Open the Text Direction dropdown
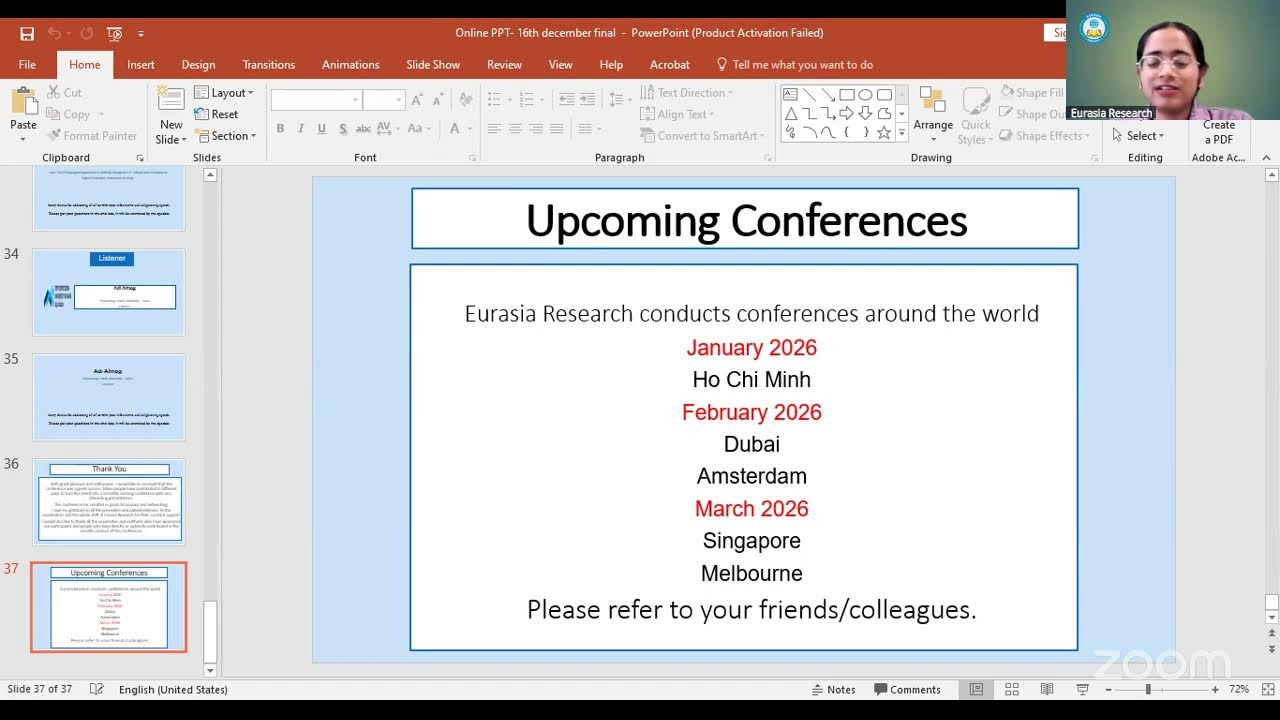Viewport: 1280px width, 720px height. click(686, 93)
